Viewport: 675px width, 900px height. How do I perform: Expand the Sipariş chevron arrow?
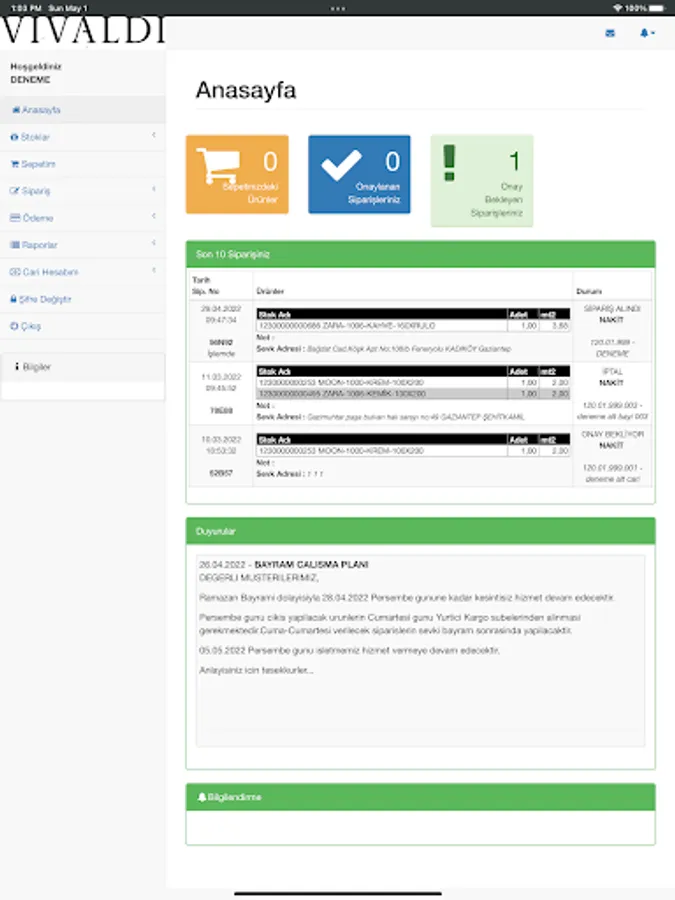pos(154,189)
